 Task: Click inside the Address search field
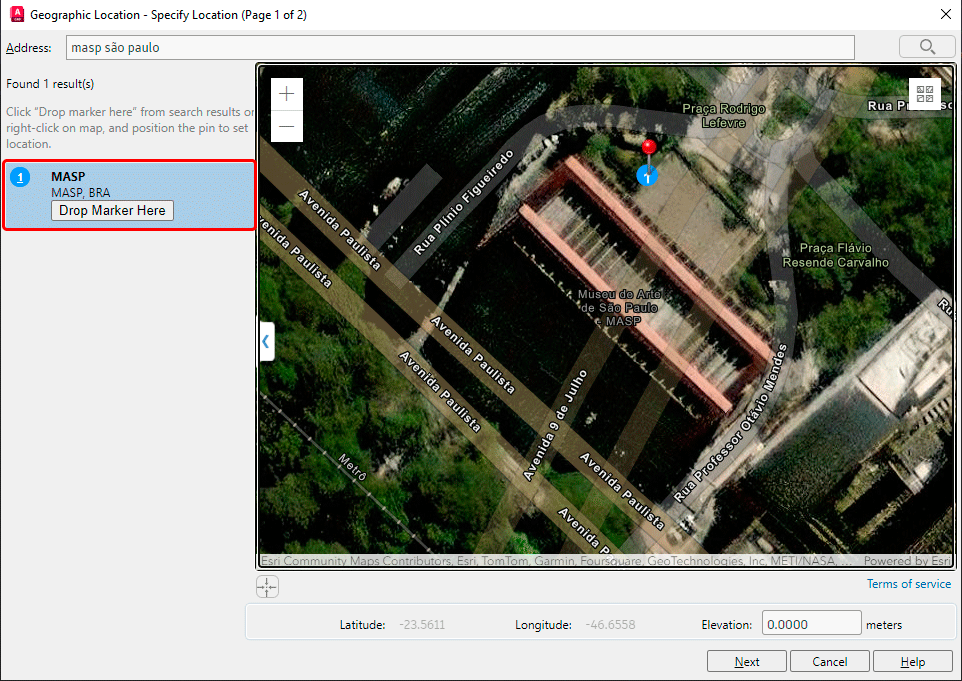460,47
